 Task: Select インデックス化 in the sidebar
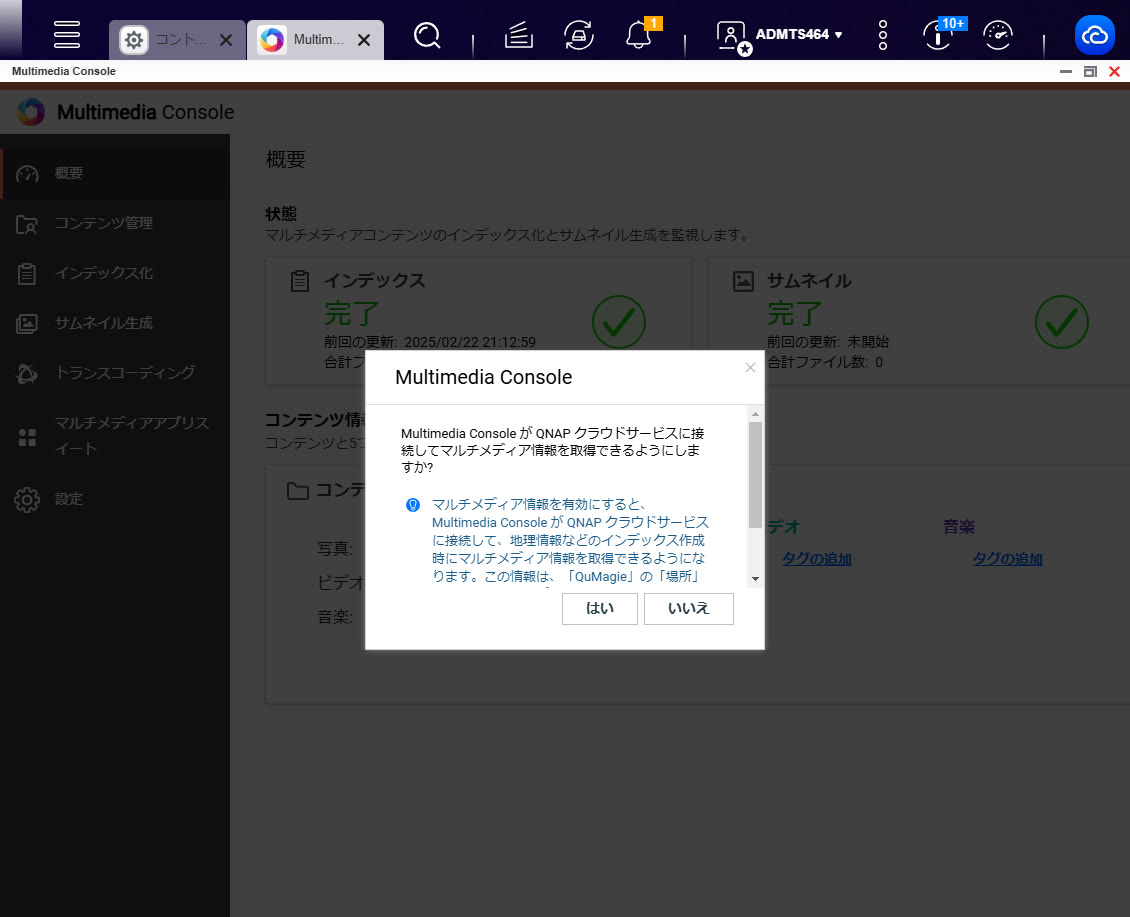coord(115,273)
